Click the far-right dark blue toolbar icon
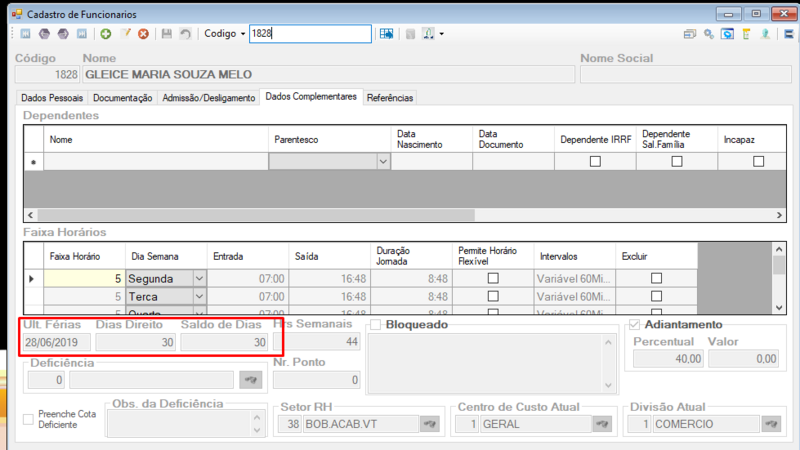 [x=789, y=34]
